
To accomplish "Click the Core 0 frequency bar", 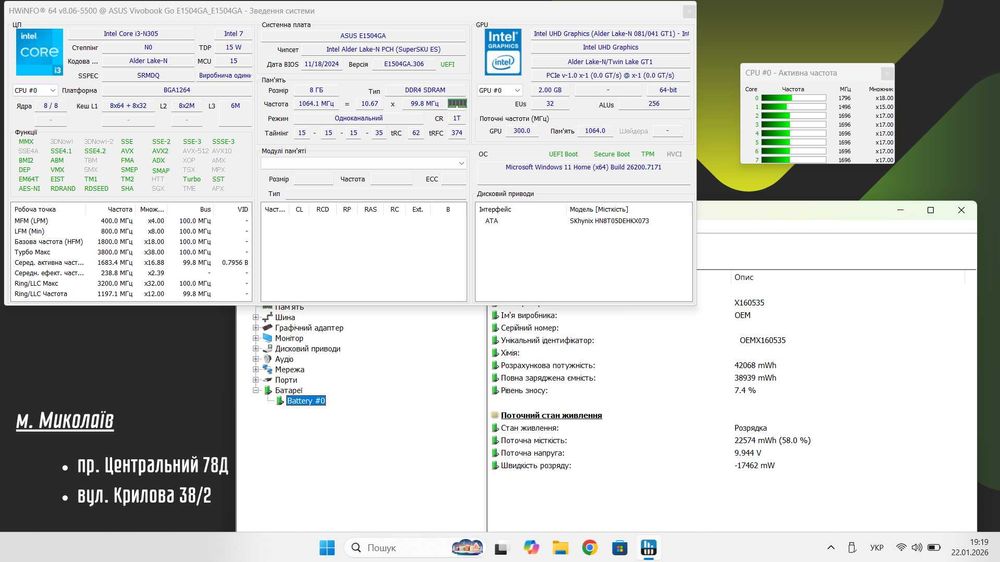I will pos(793,98).
